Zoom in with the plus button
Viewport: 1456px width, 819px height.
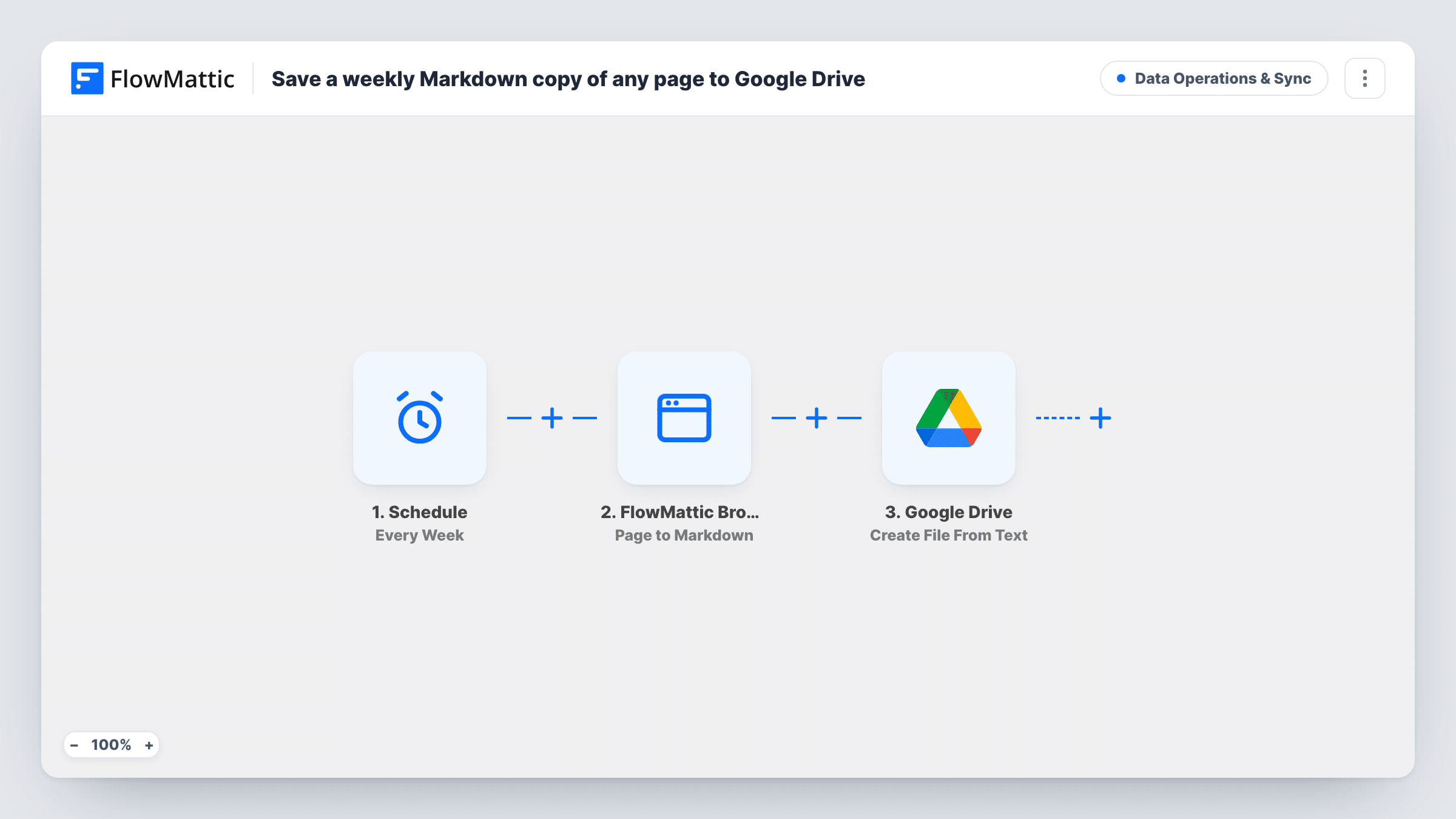(149, 745)
